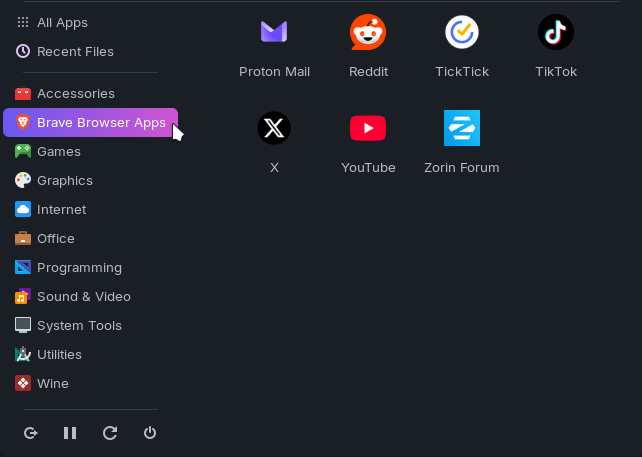642x457 pixels.
Task: Open the Internet category
Action: (90, 210)
